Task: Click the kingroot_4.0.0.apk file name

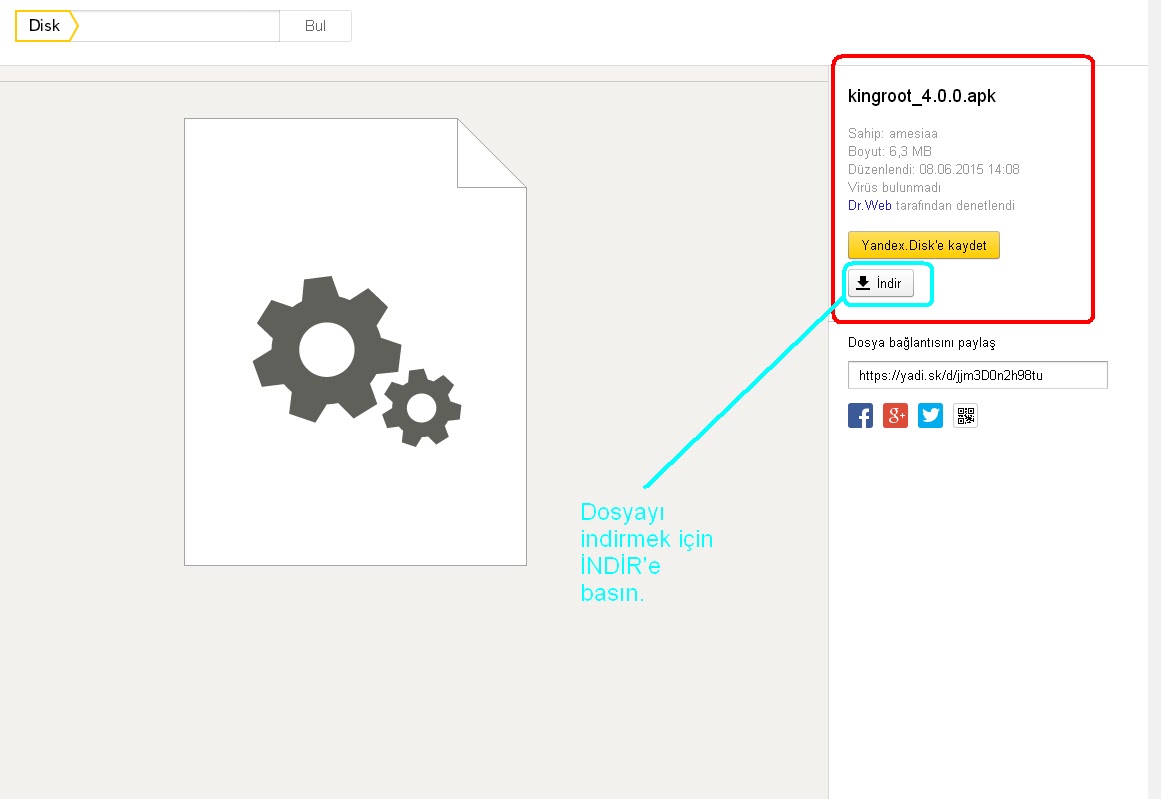Action: [922, 96]
